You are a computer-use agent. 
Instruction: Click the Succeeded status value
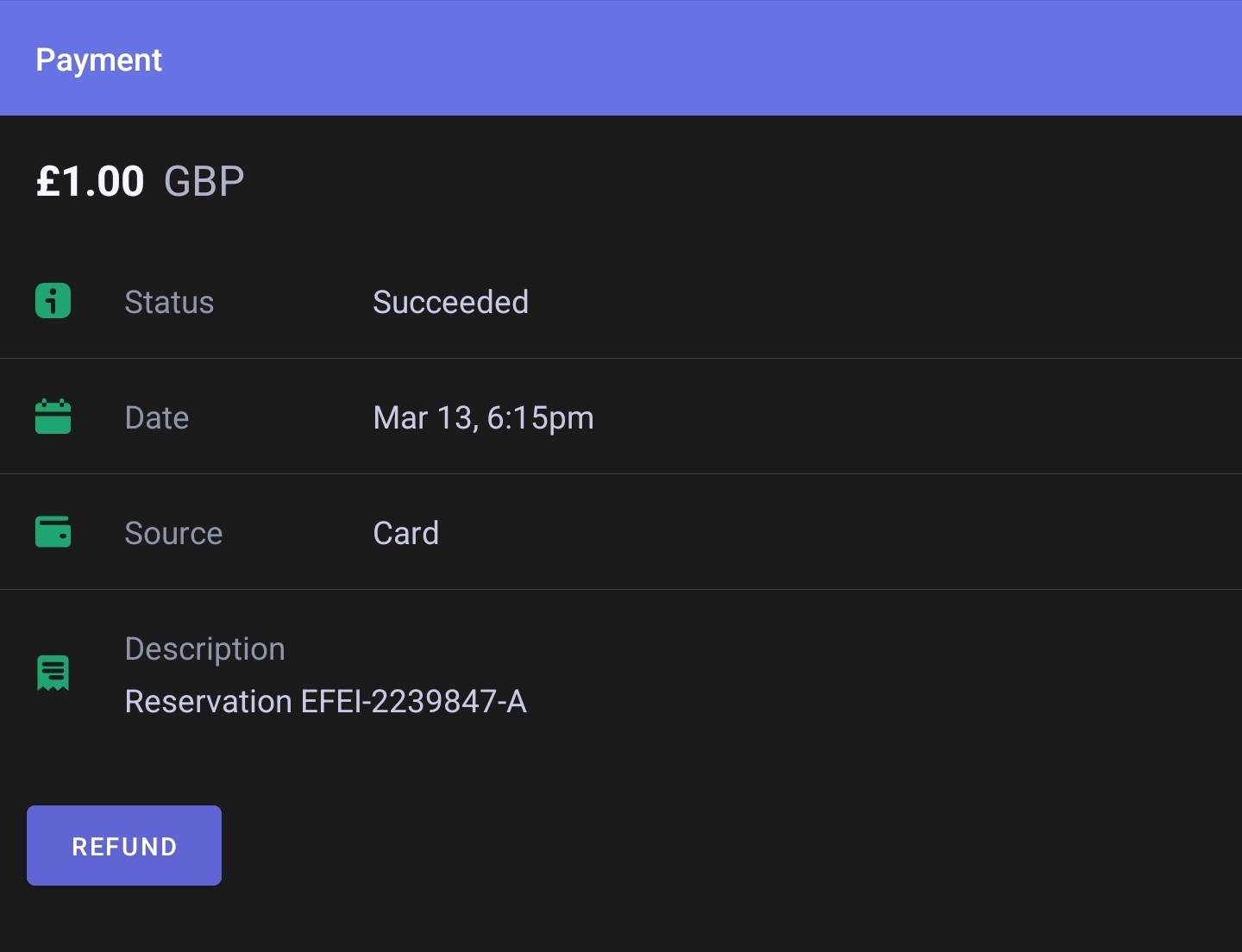tap(450, 302)
